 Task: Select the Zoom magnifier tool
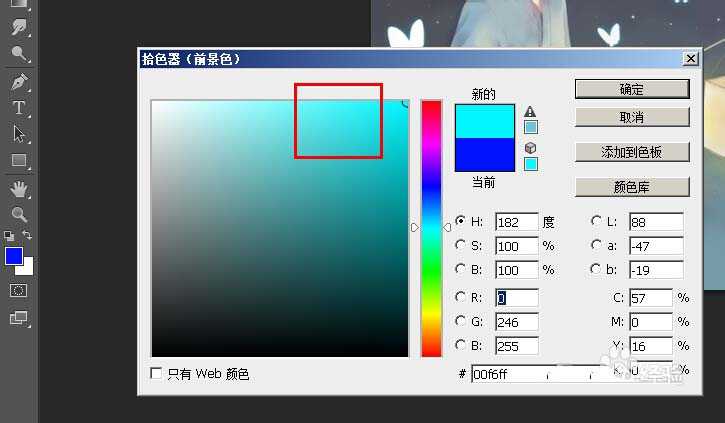(18, 214)
